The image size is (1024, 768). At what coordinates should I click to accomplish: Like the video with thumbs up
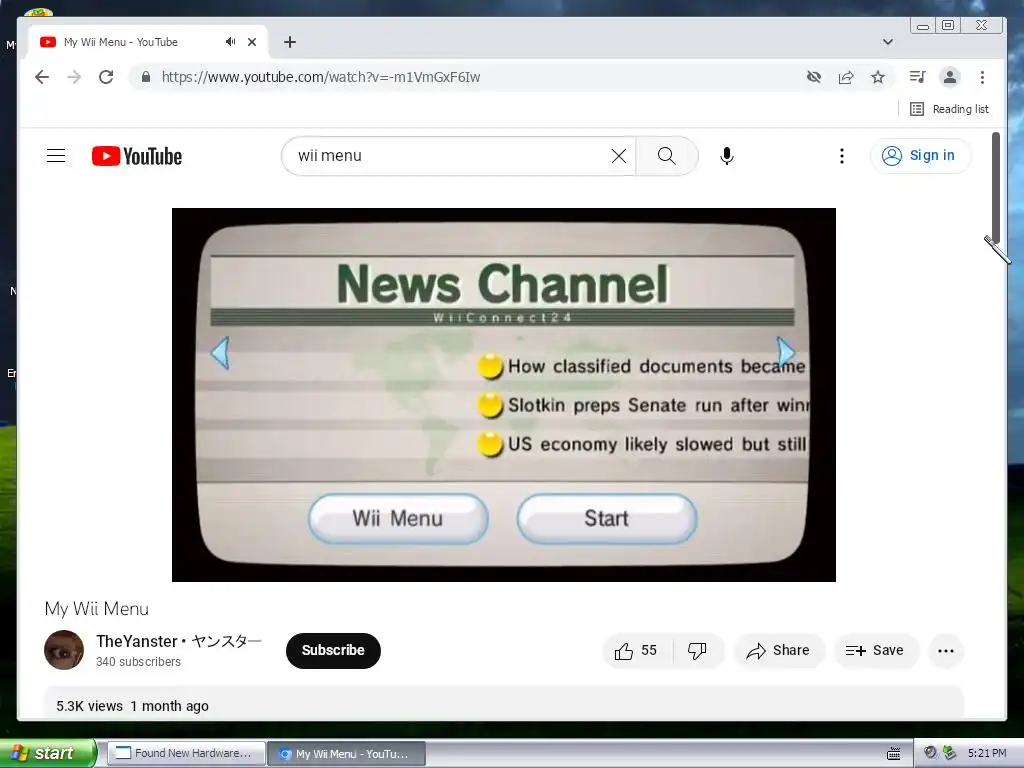[x=637, y=650]
